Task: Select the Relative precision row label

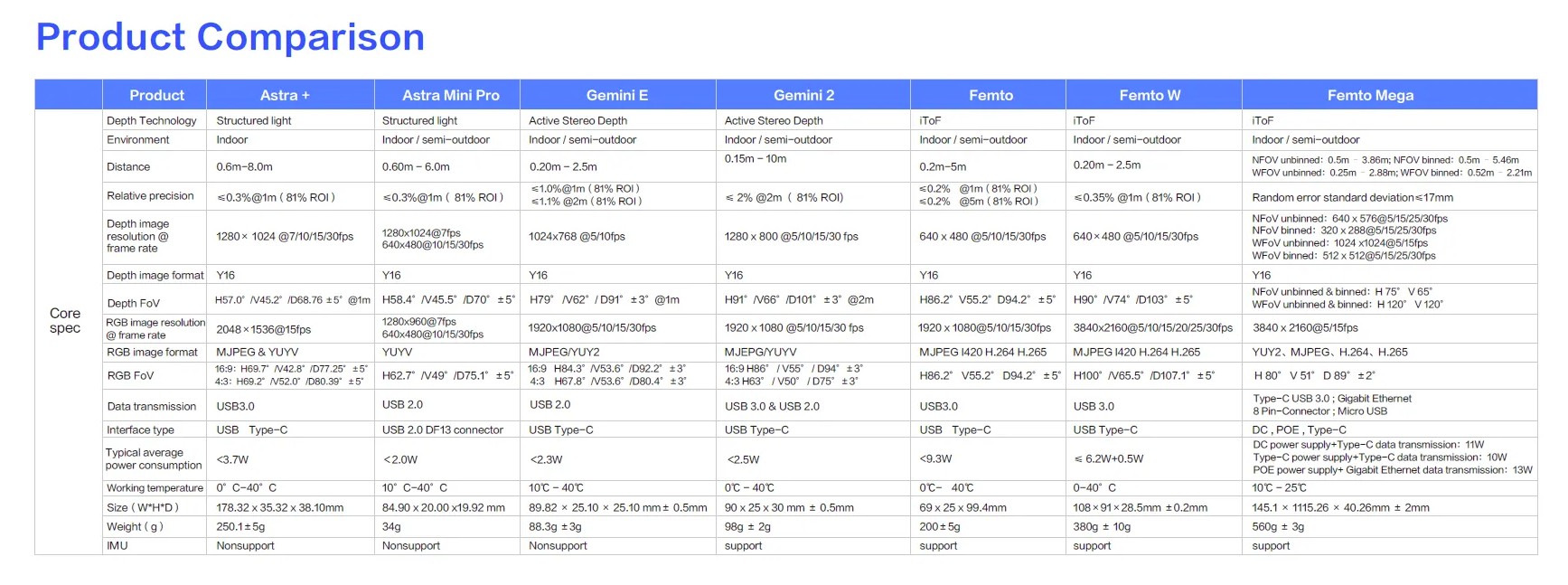Action: (x=150, y=196)
